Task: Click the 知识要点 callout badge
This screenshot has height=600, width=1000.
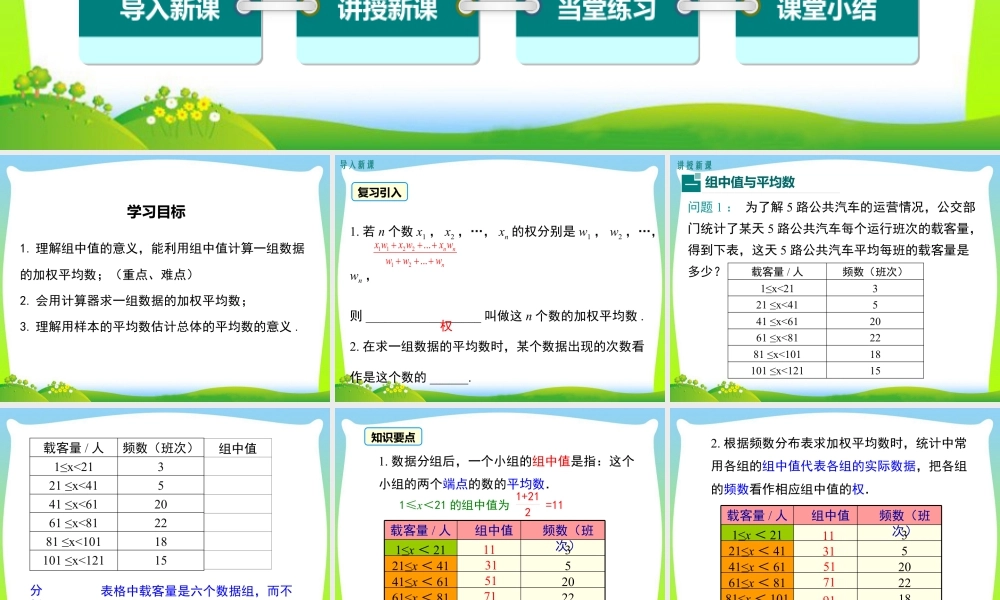Action: (395, 435)
